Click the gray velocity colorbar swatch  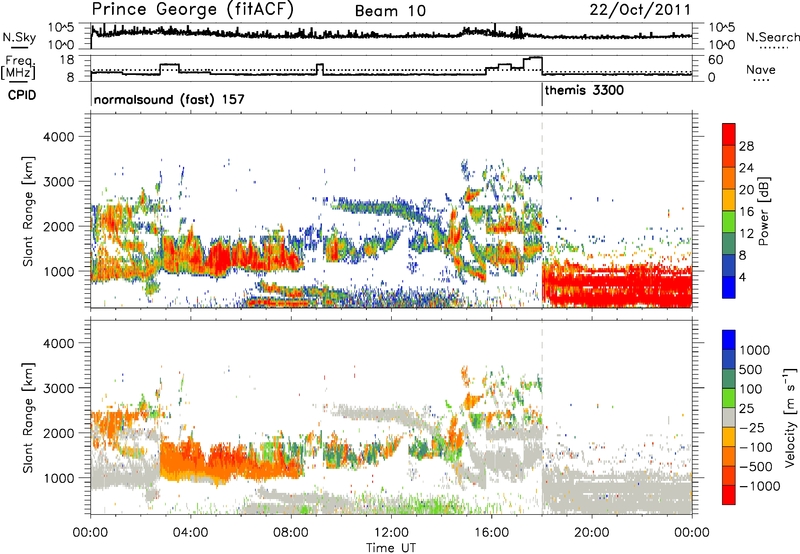[729, 418]
